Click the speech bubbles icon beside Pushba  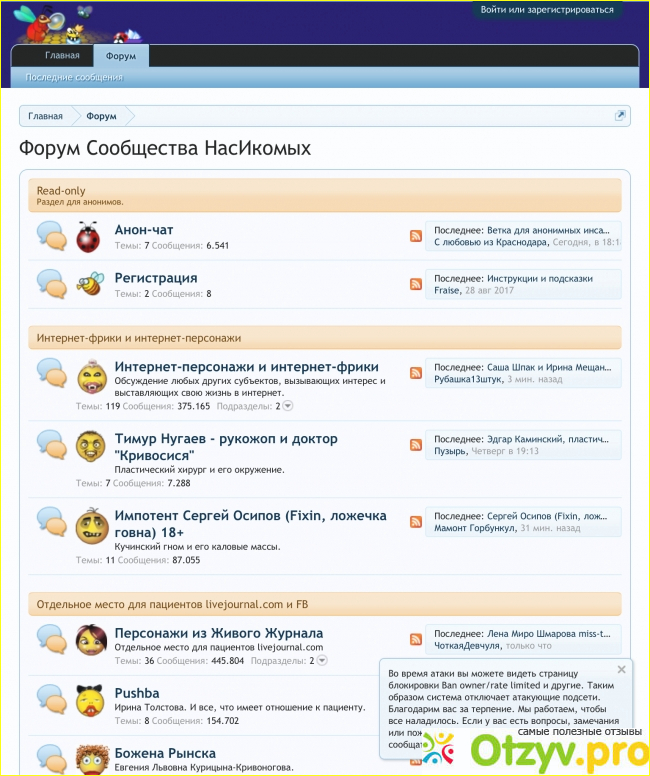[51, 699]
